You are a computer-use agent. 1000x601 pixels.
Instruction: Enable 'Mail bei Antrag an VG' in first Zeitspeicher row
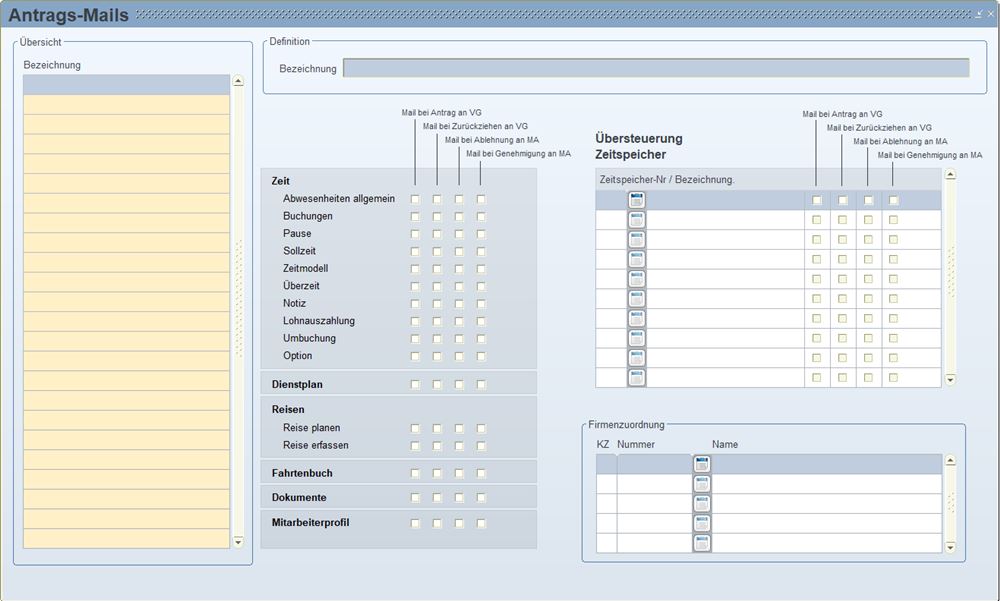[x=817, y=200]
